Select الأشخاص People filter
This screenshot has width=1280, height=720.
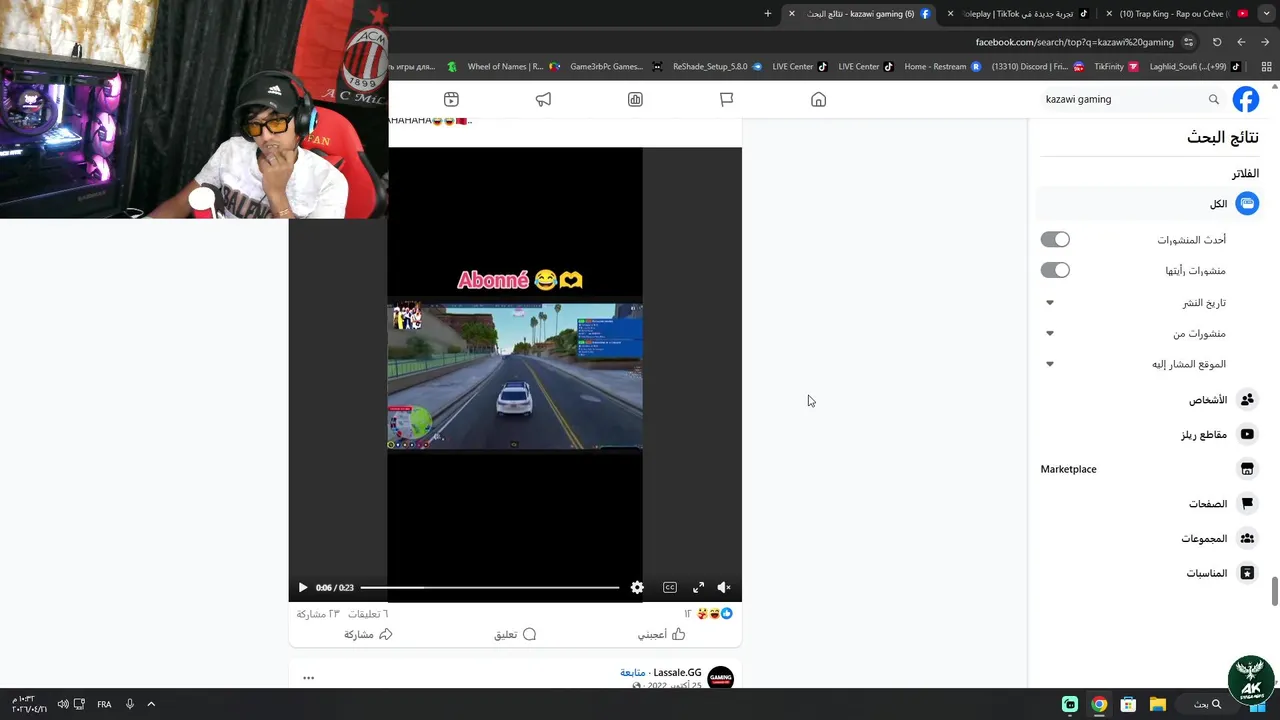coord(1149,400)
